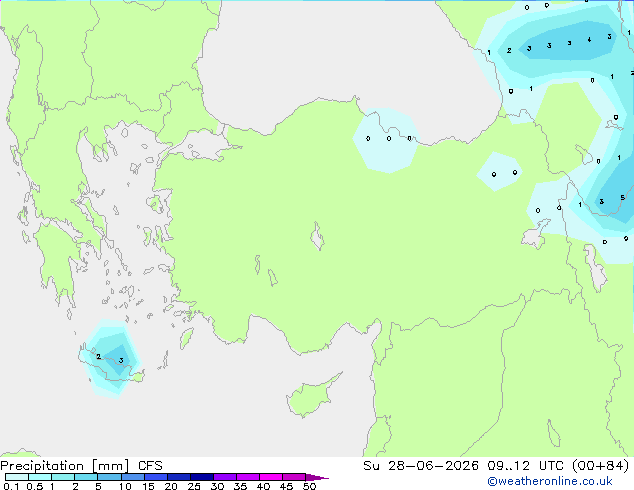Click the "0.5" legend label

(34, 486)
